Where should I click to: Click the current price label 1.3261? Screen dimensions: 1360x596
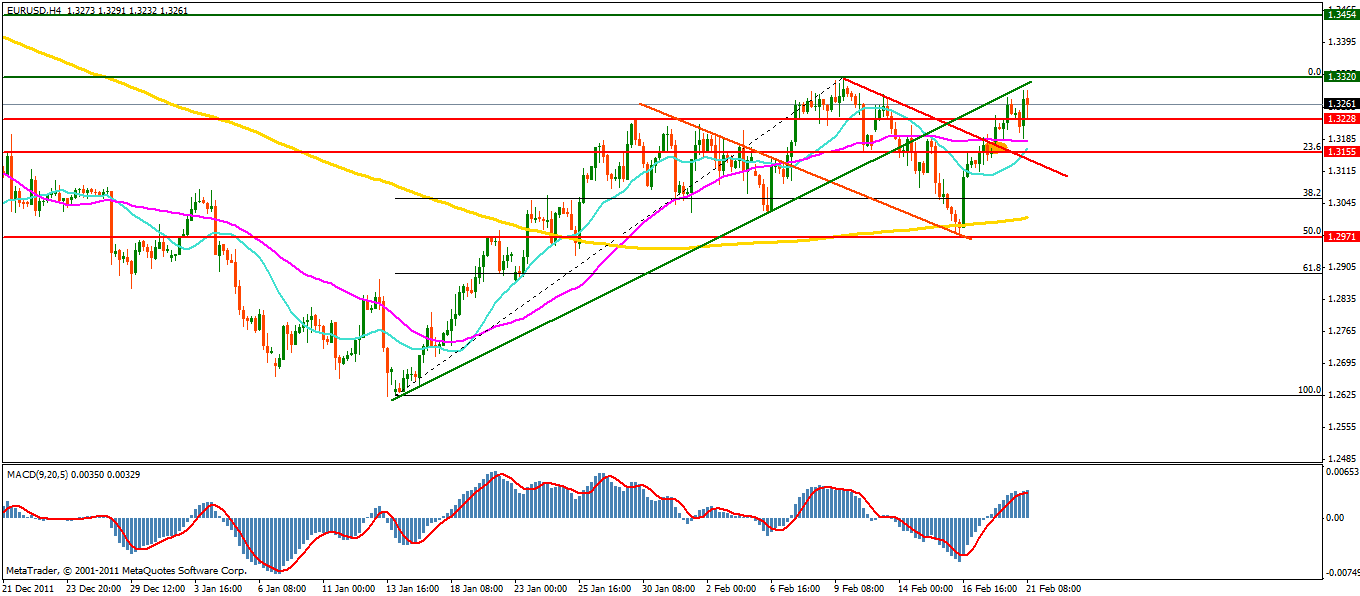coord(1339,103)
